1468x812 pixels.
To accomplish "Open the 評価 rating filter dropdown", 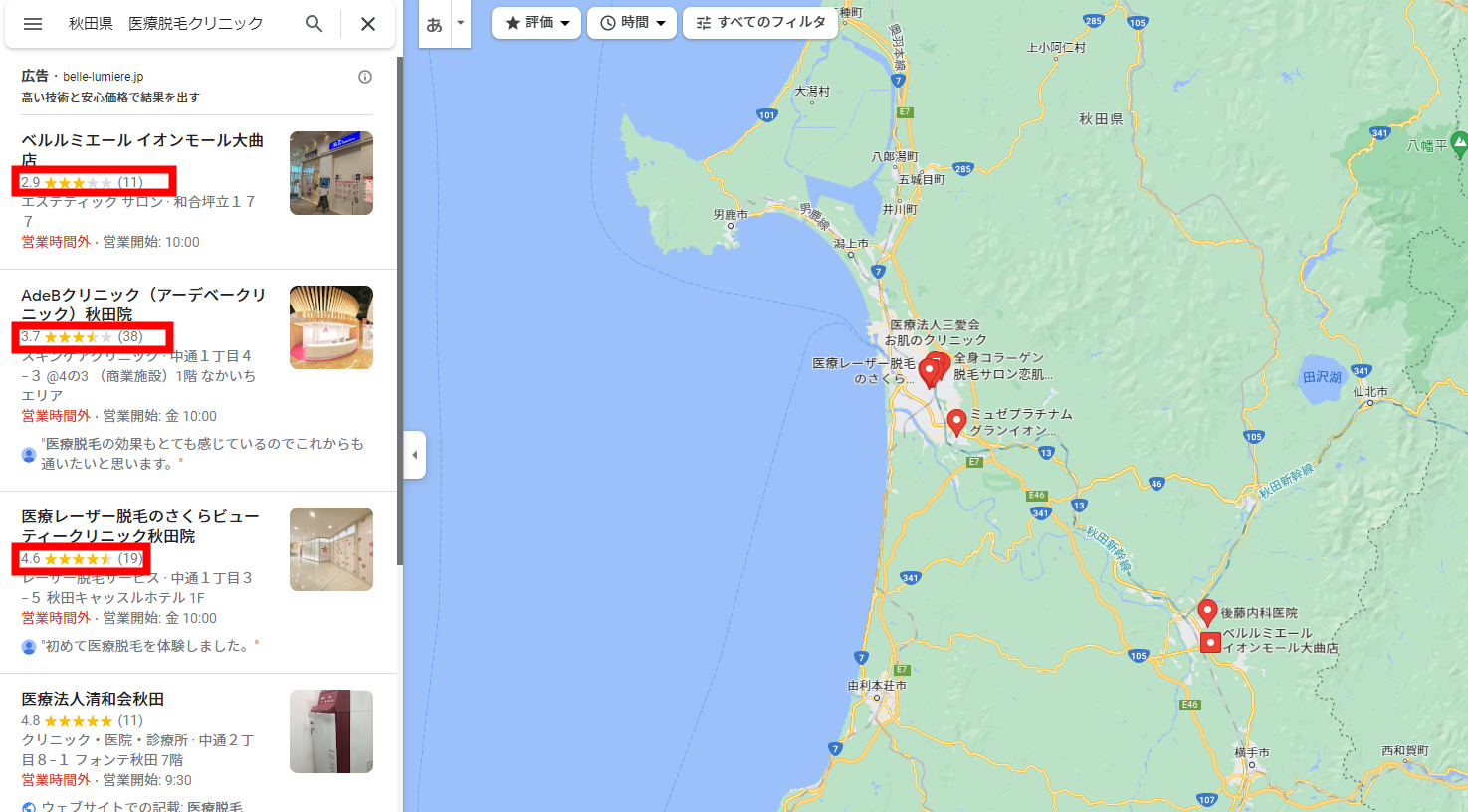I will (x=536, y=23).
